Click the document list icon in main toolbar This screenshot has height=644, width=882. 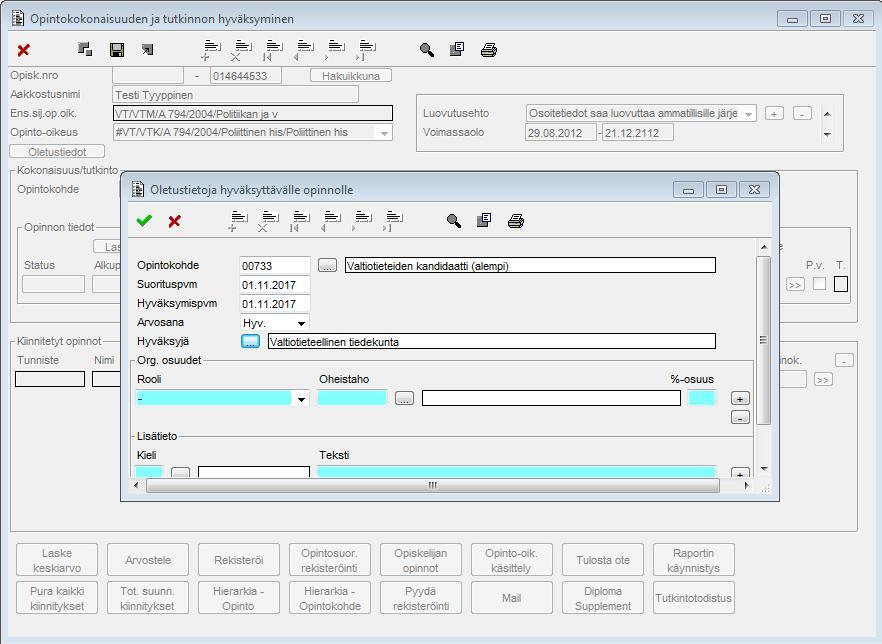coord(457,49)
